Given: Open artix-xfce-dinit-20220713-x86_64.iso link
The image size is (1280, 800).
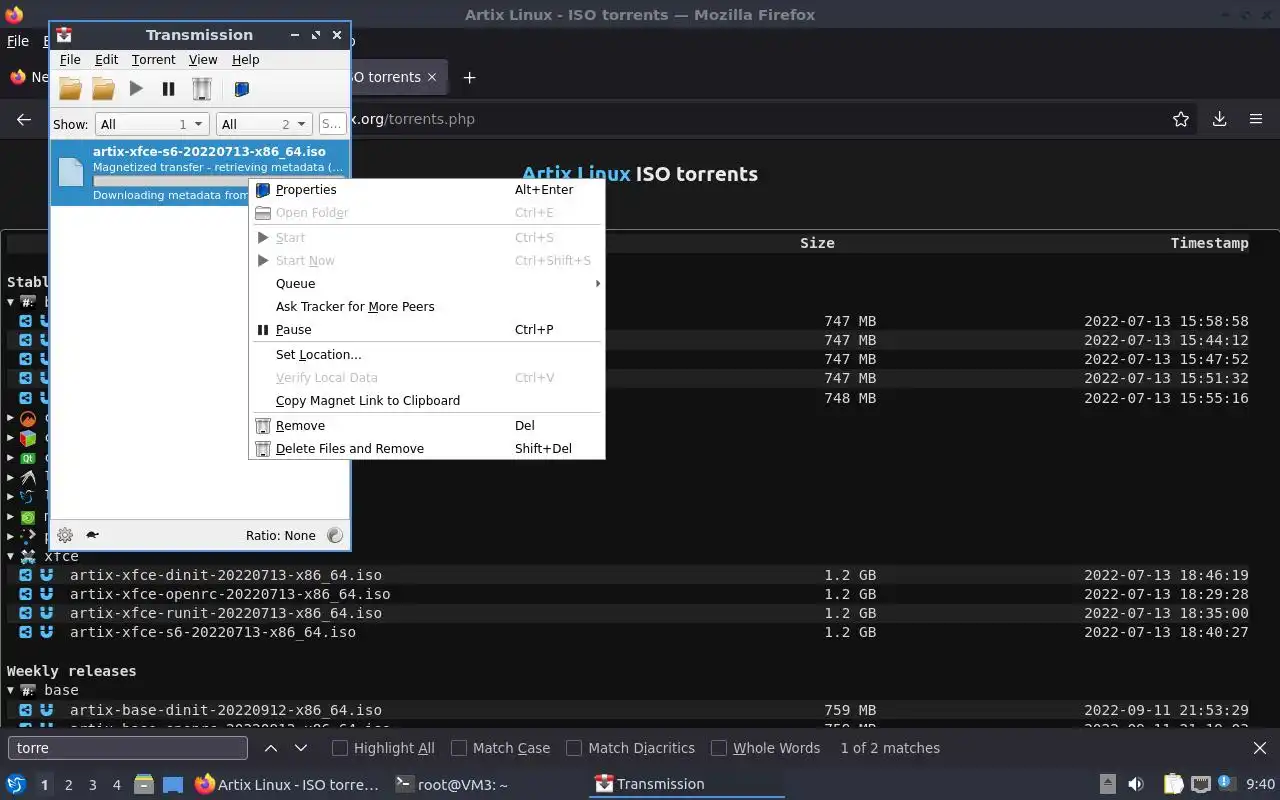Looking at the screenshot, I should pyautogui.click(x=225, y=575).
